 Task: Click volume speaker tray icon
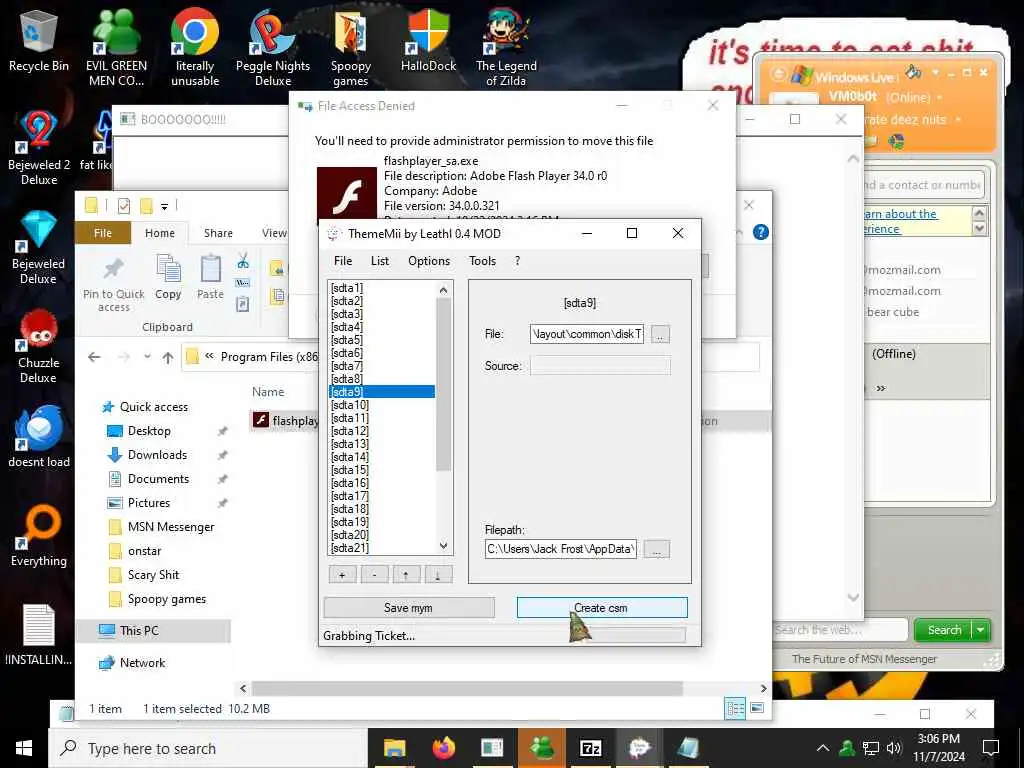[894, 748]
